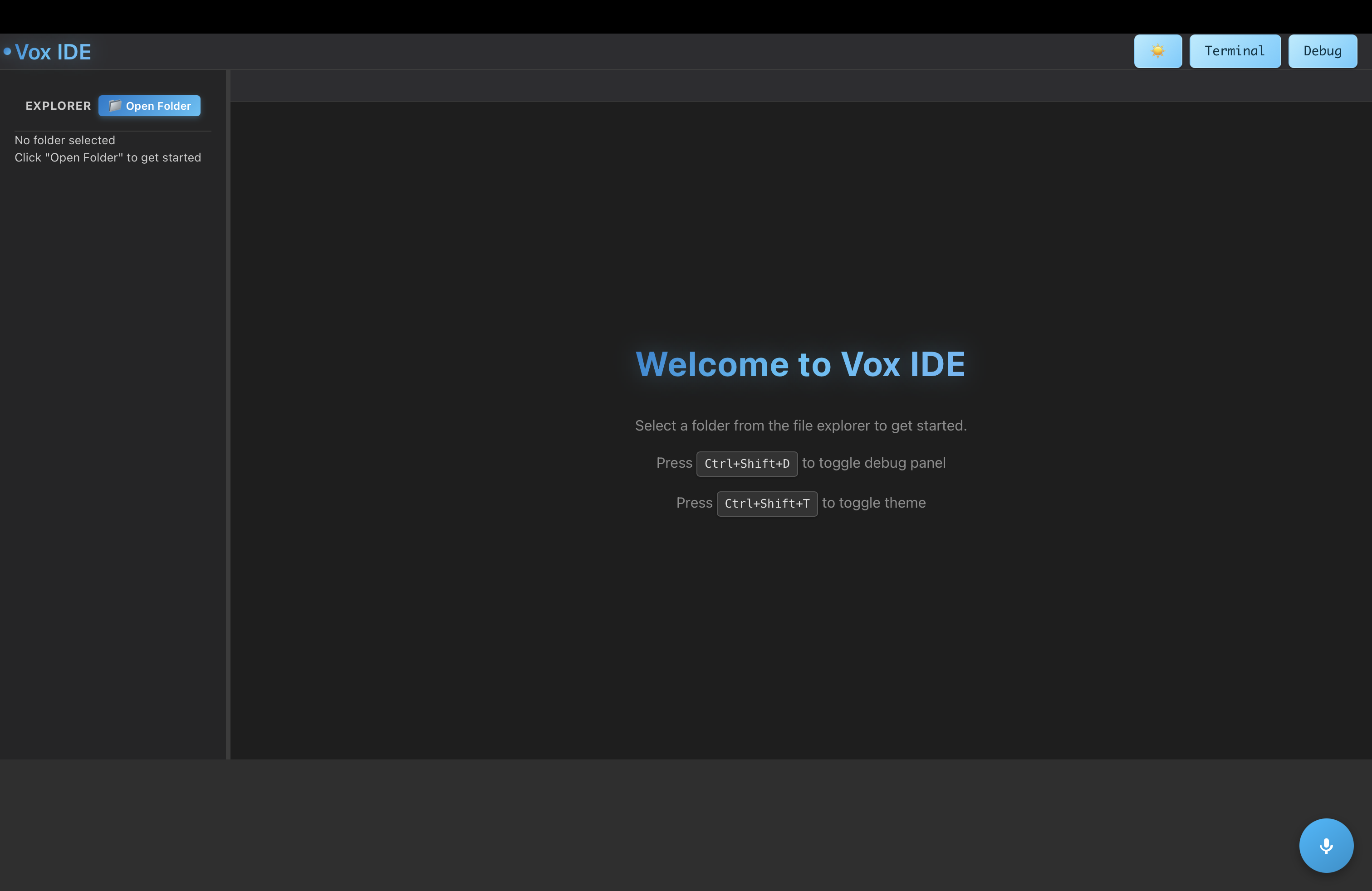Click the "to toggle debug panel" text

[873, 463]
